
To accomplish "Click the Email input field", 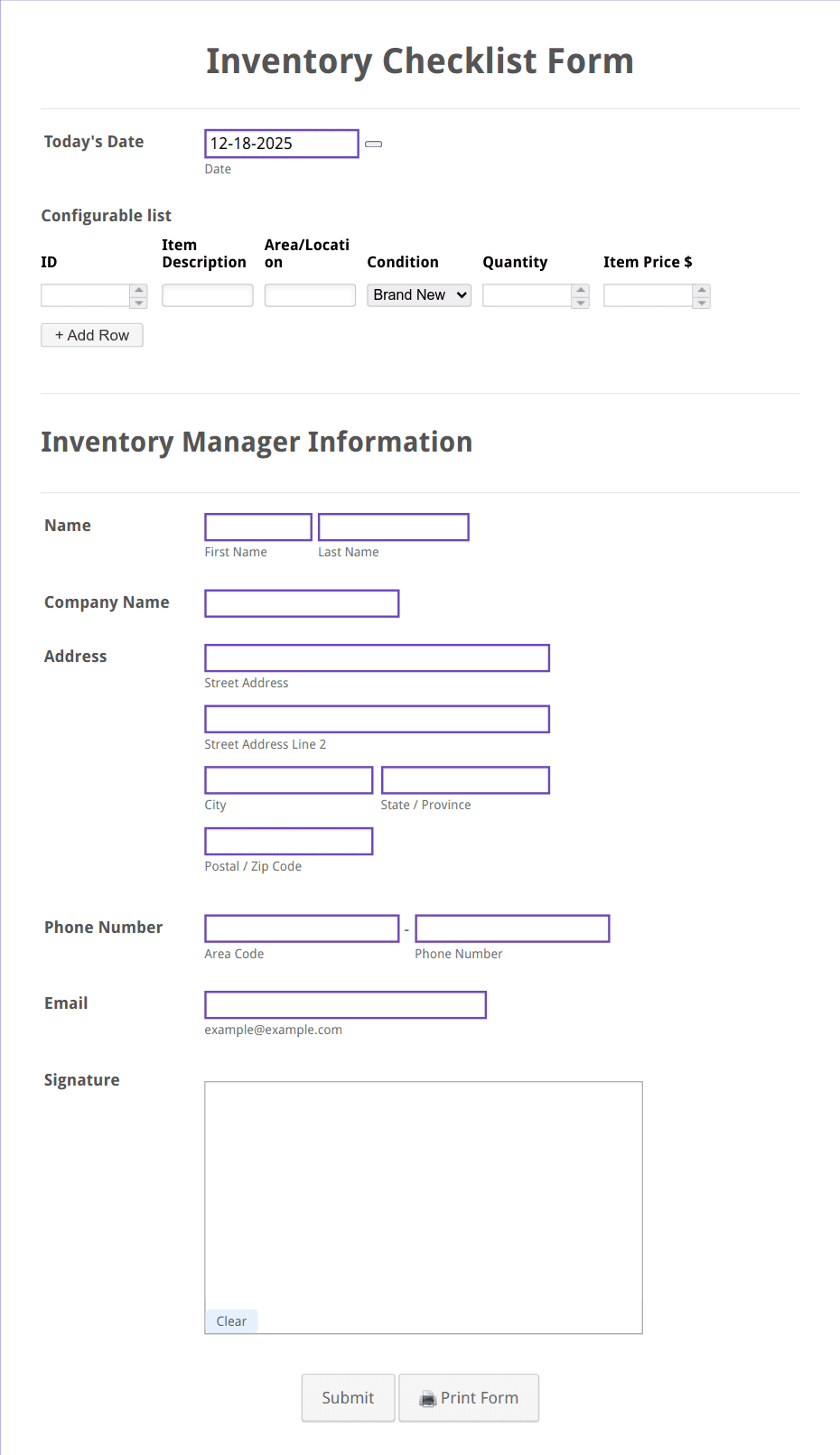I will [x=345, y=1004].
